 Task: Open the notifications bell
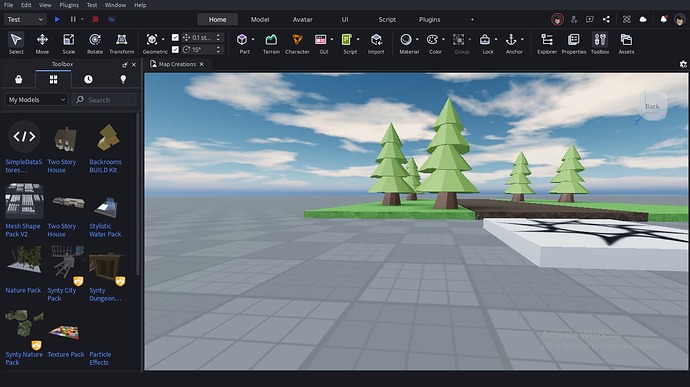point(664,19)
